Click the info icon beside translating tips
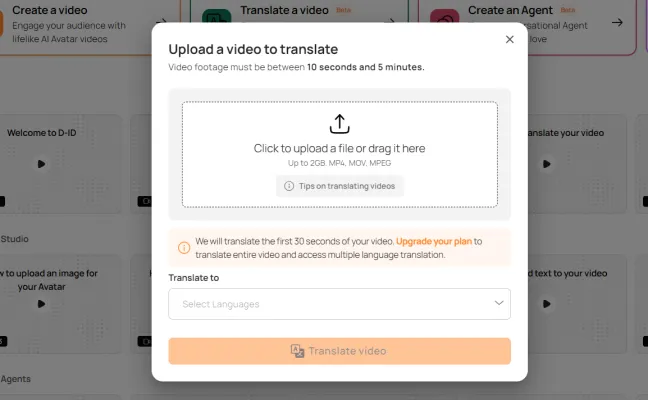Image resolution: width=648 pixels, height=400 pixels. [289, 185]
